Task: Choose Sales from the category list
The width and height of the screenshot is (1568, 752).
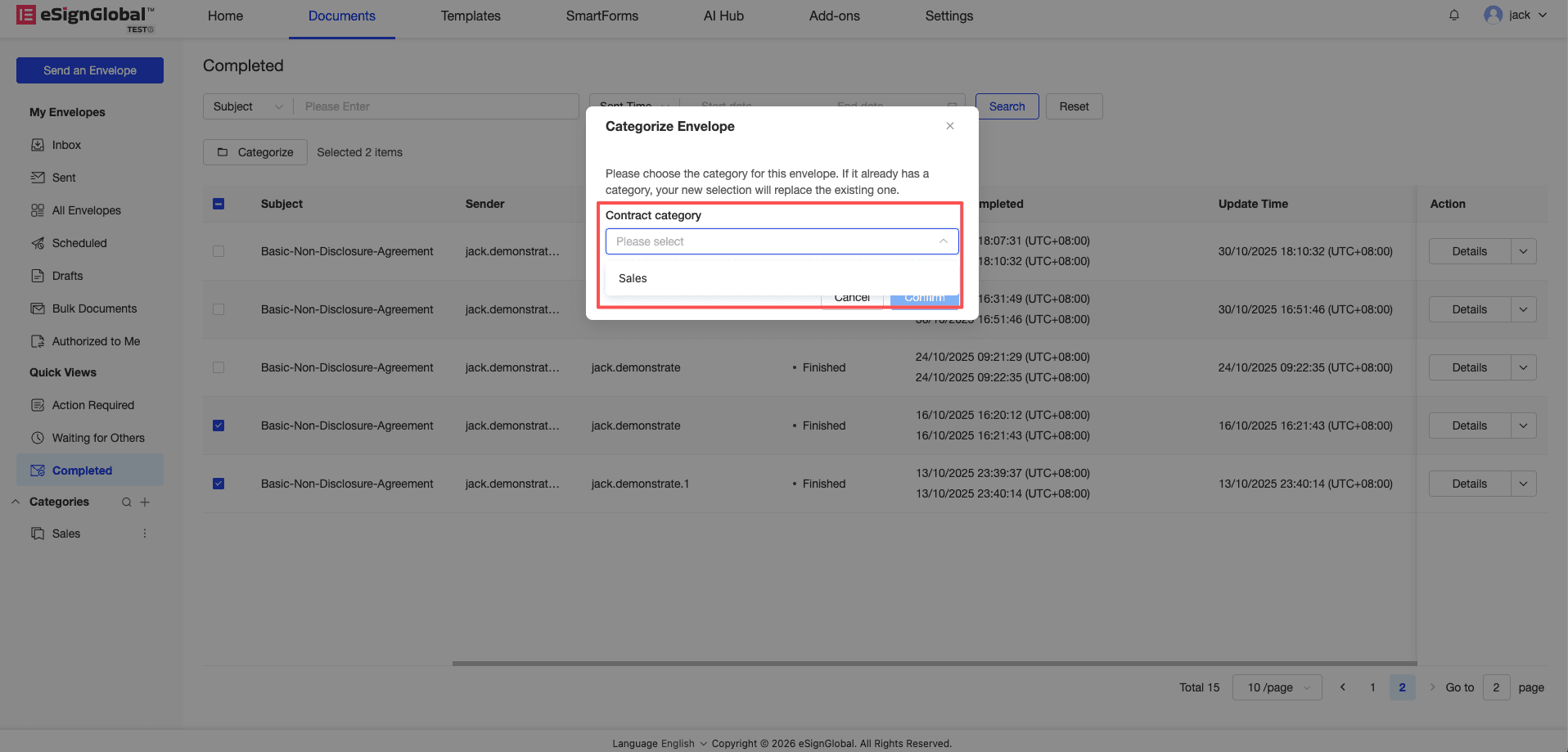Action: (x=633, y=278)
